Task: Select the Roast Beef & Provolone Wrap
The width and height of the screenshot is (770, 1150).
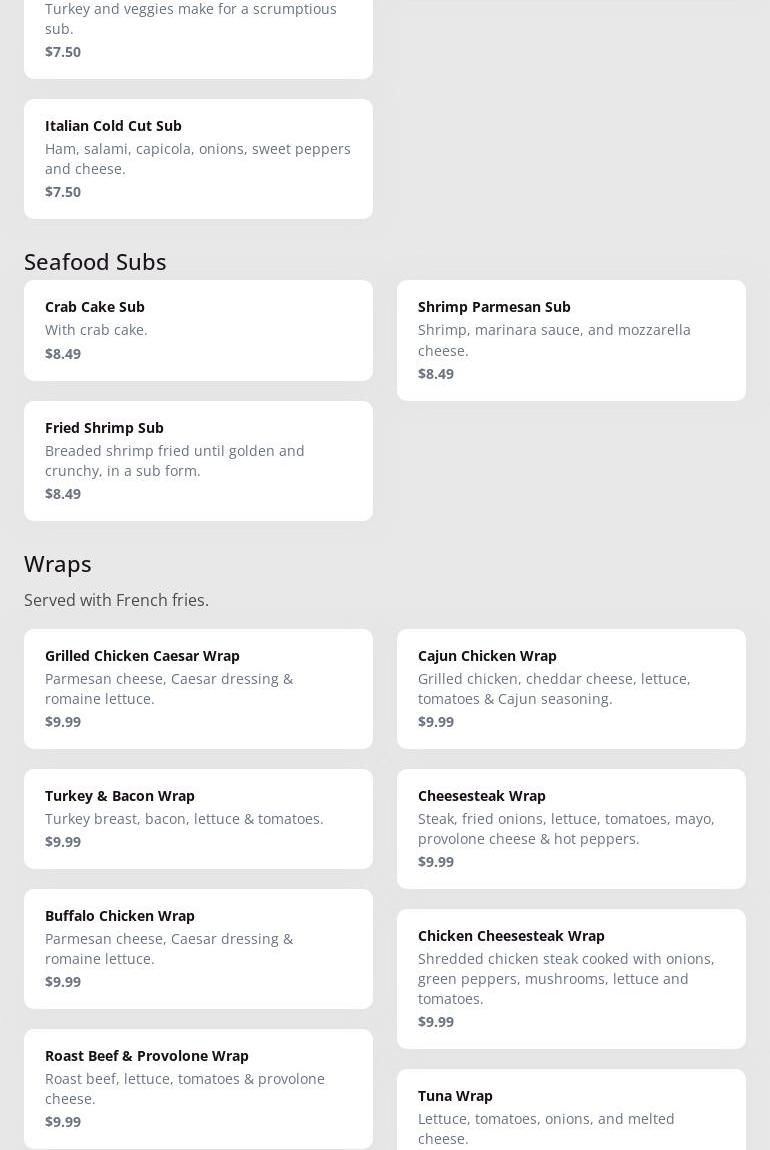Action: click(198, 1088)
